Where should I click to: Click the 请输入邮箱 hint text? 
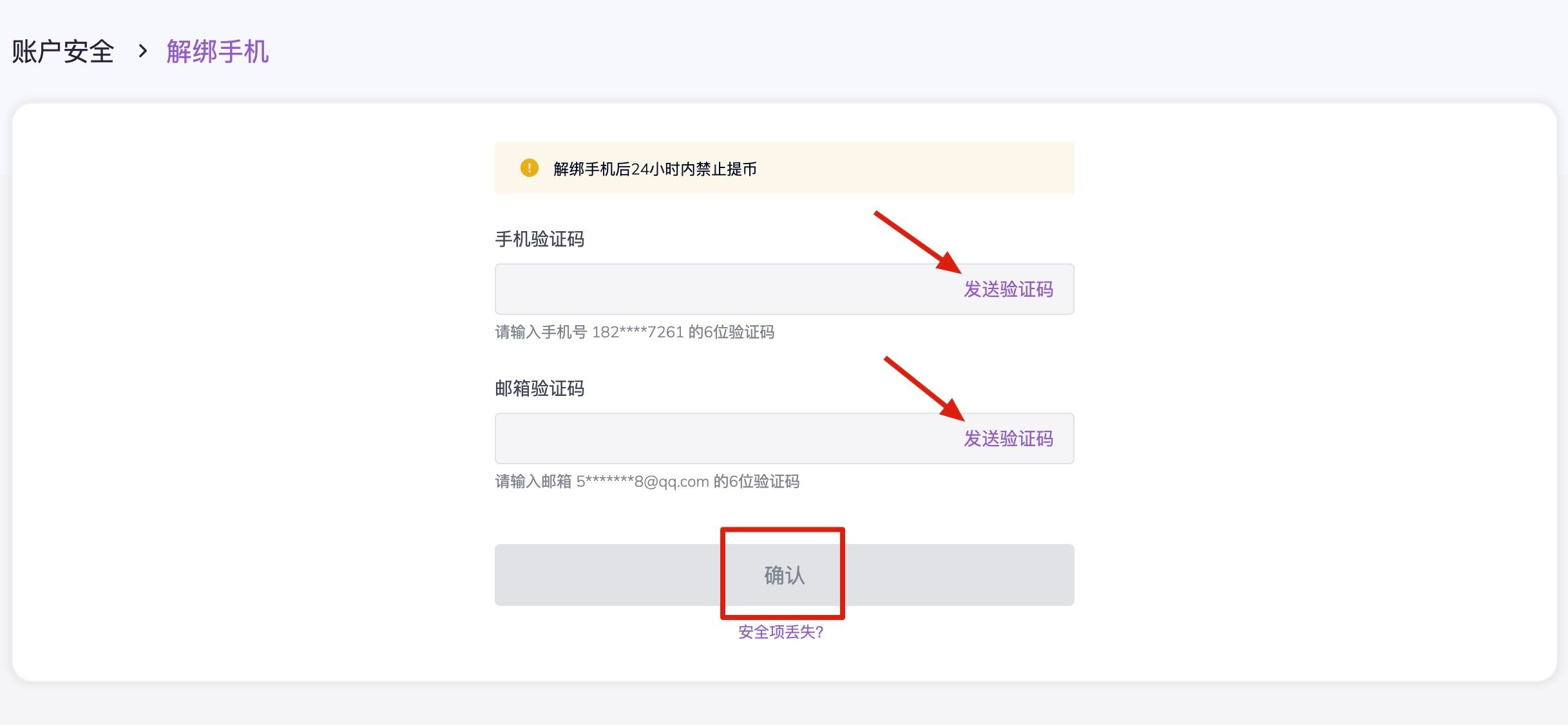pos(533,482)
